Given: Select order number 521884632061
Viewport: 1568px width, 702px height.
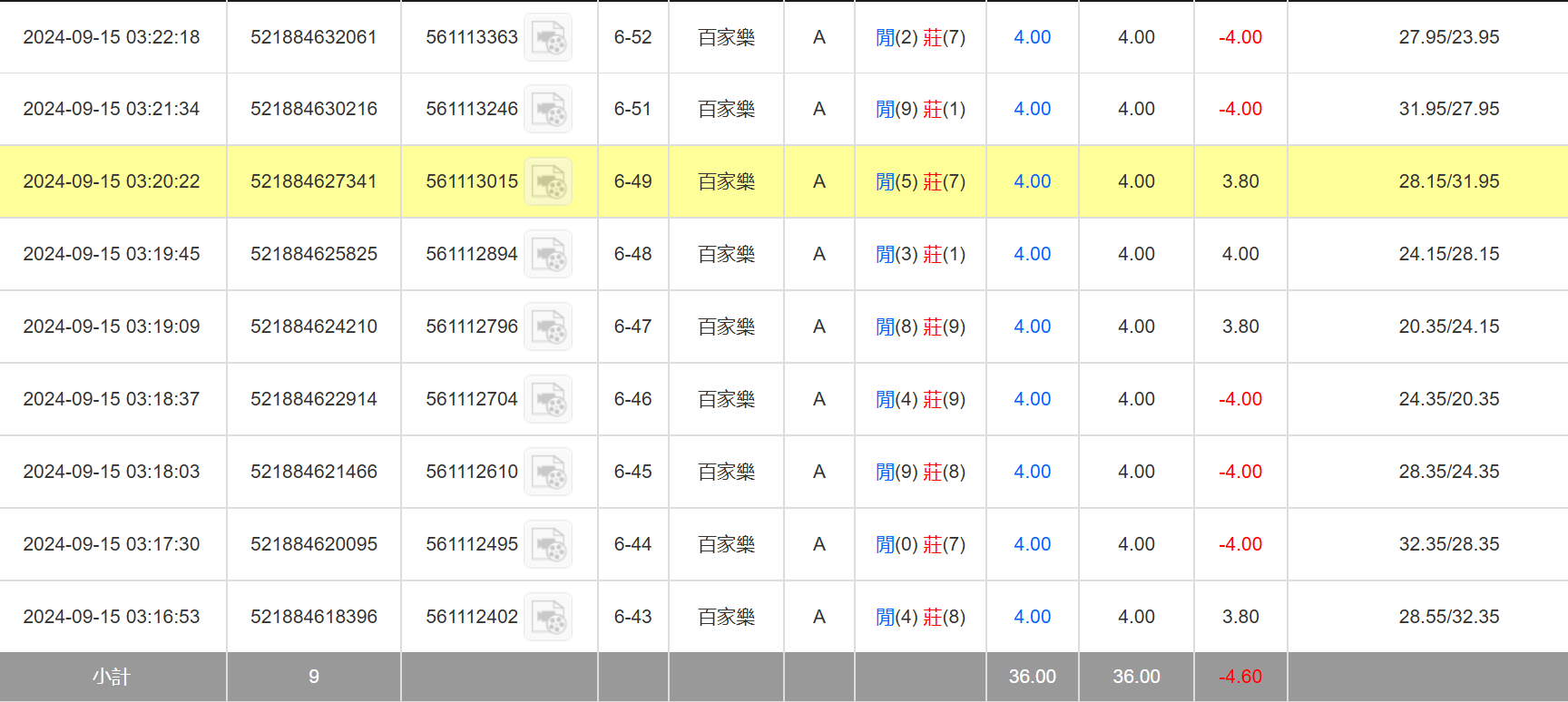Looking at the screenshot, I should pos(313,37).
